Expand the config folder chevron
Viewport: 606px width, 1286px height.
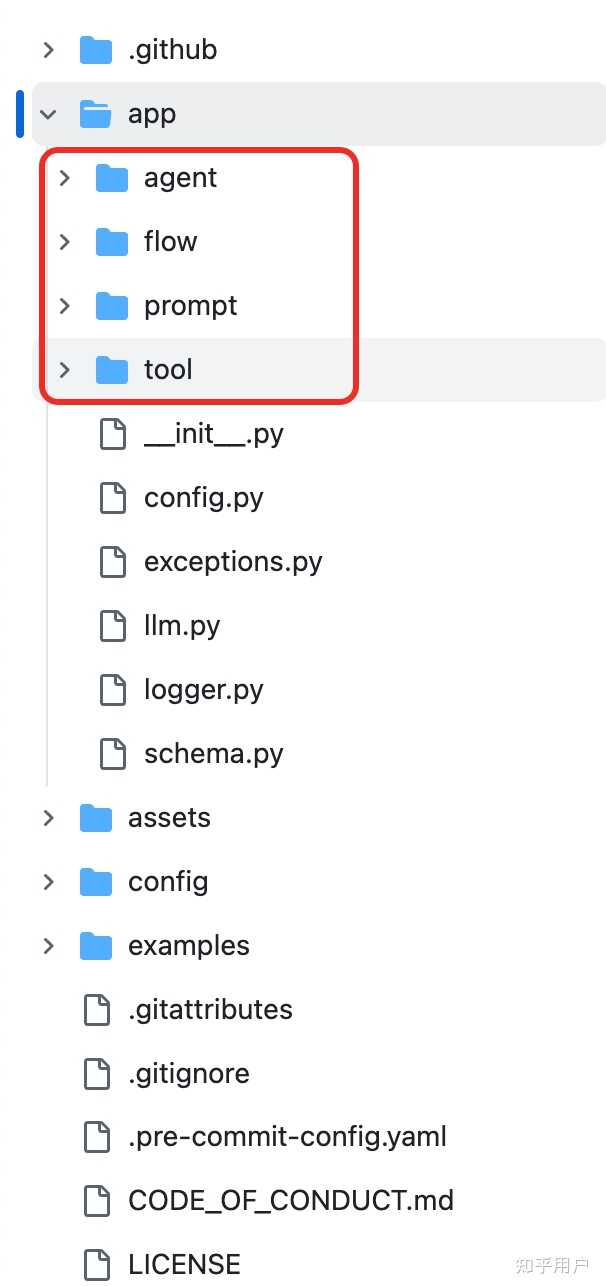pos(48,882)
